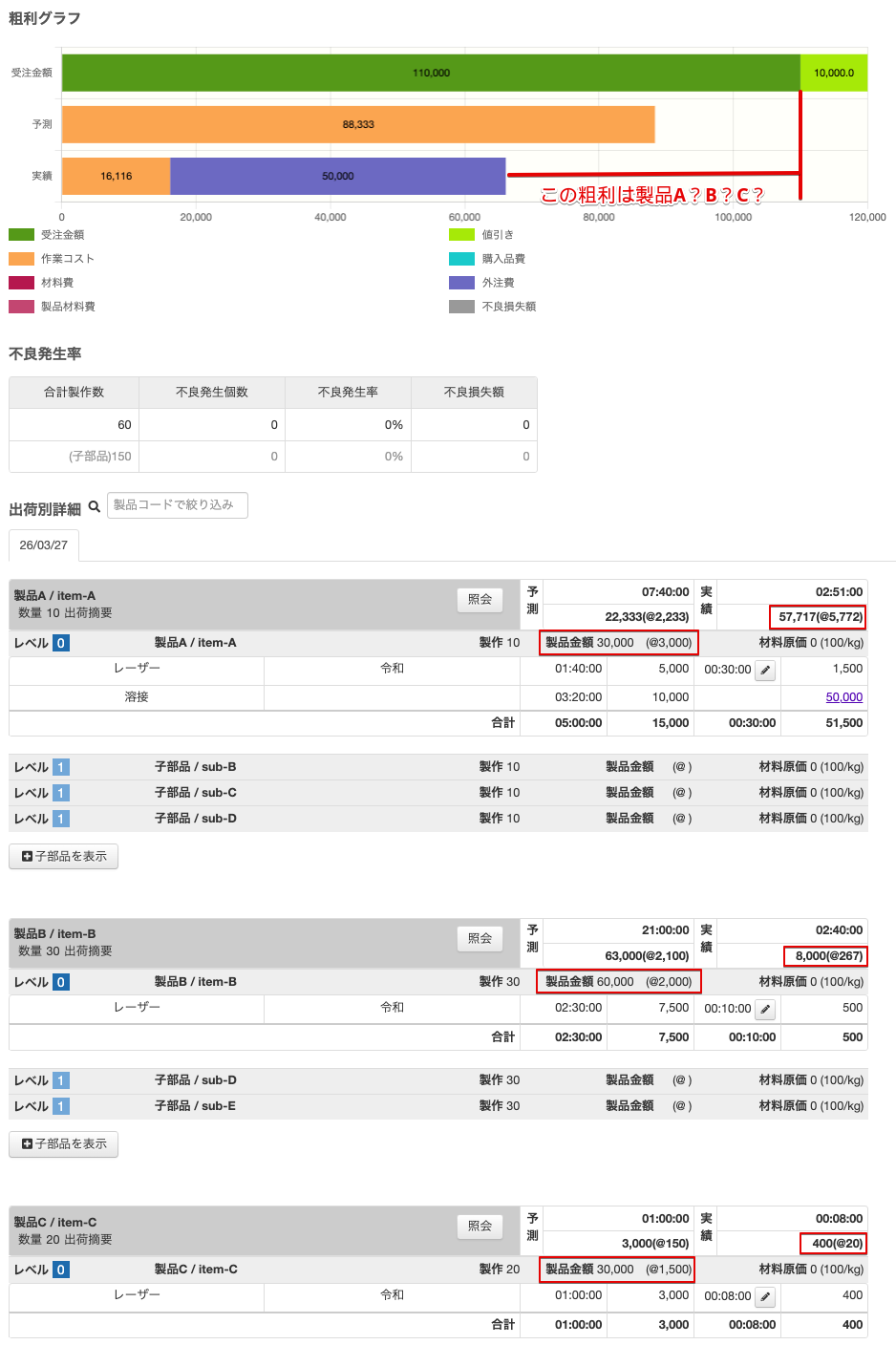The width and height of the screenshot is (896, 1345).
Task: Toggle 外注費 series in chart legend
Action: click(x=498, y=283)
